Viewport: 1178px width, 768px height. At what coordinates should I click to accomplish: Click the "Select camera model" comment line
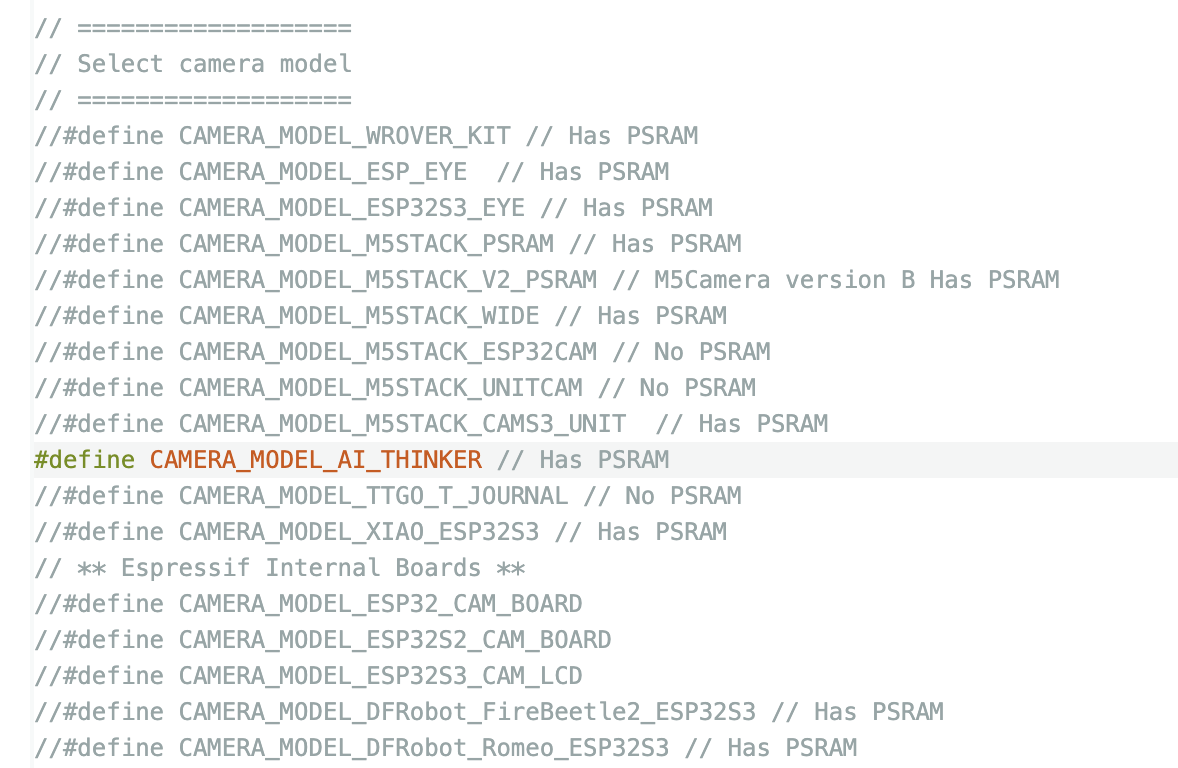[x=214, y=64]
